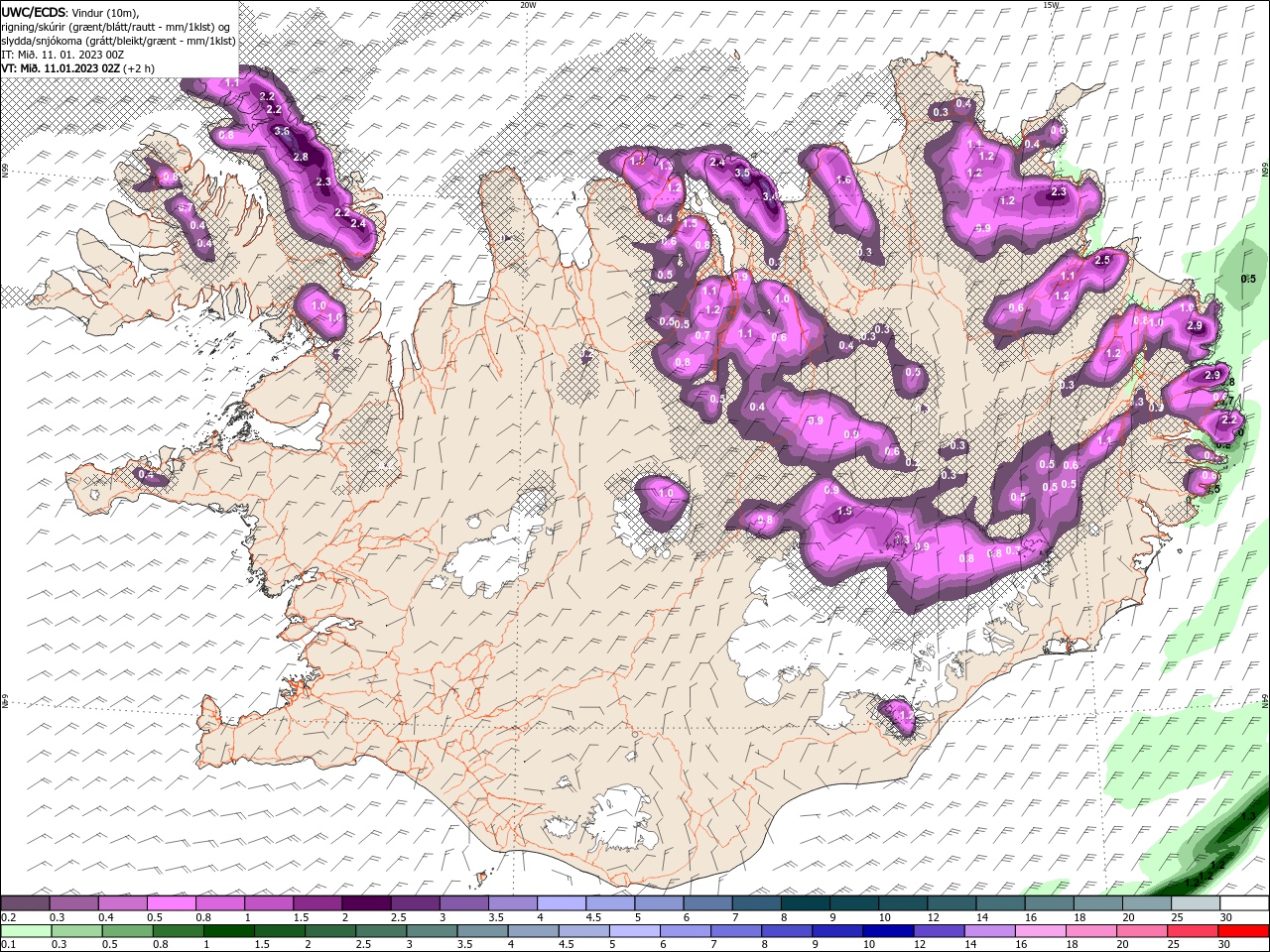Click the '0.2' label of the snow legend

(x=8, y=917)
